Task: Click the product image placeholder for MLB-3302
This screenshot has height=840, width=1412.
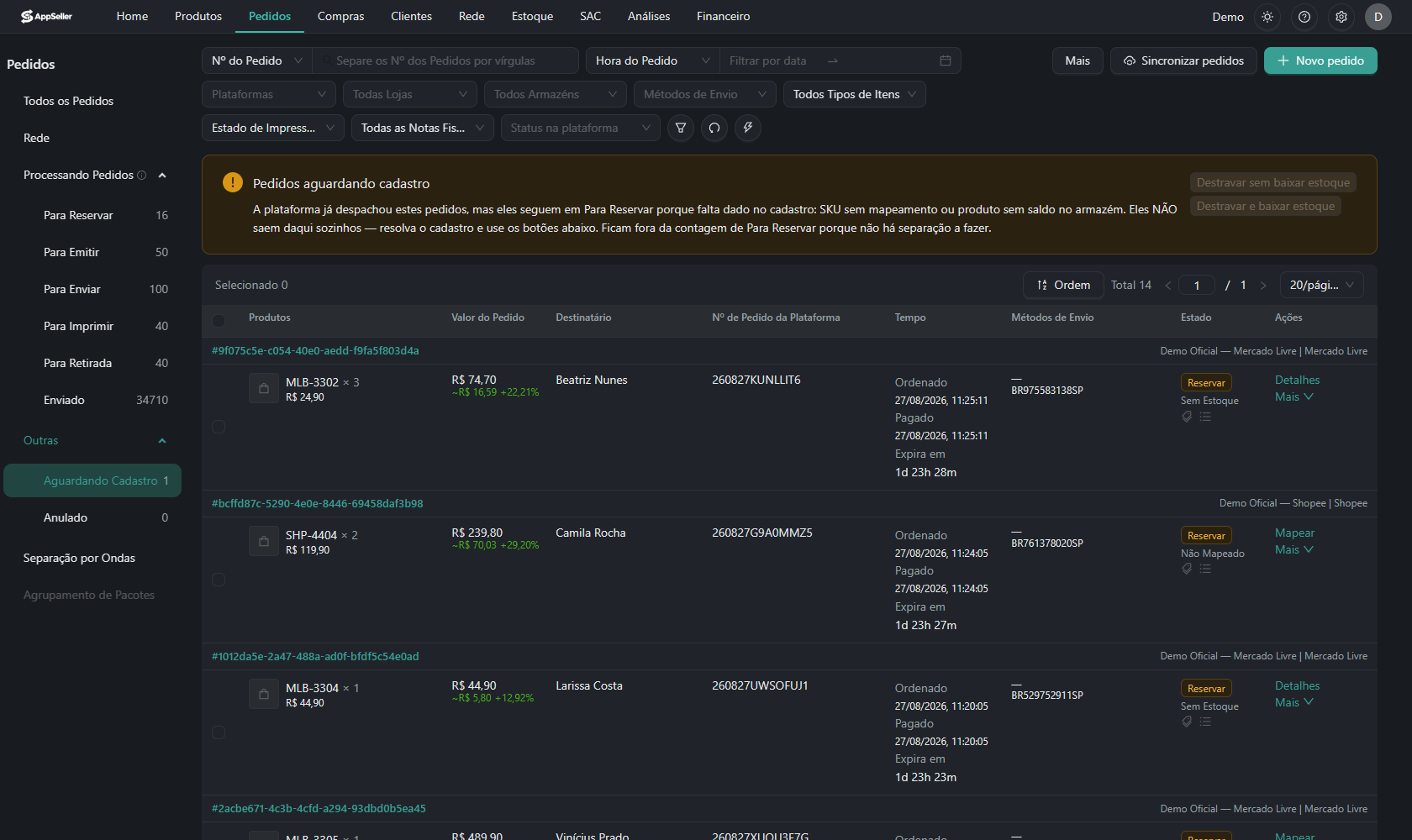Action: click(264, 388)
